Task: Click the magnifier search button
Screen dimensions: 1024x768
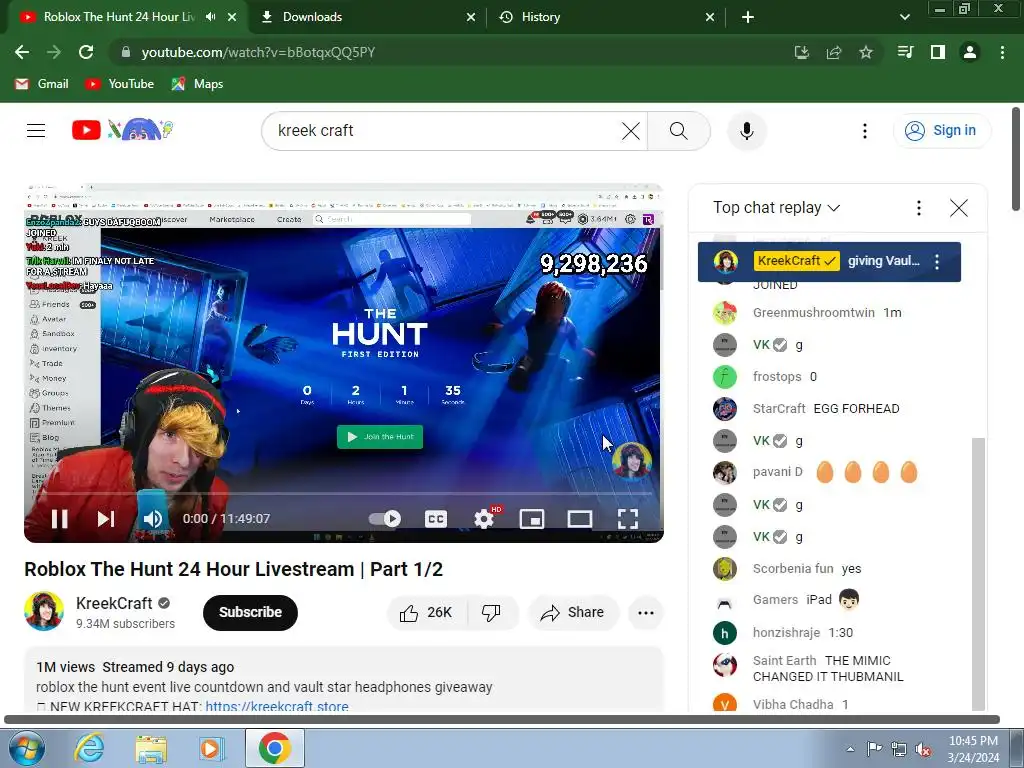Action: click(x=679, y=131)
